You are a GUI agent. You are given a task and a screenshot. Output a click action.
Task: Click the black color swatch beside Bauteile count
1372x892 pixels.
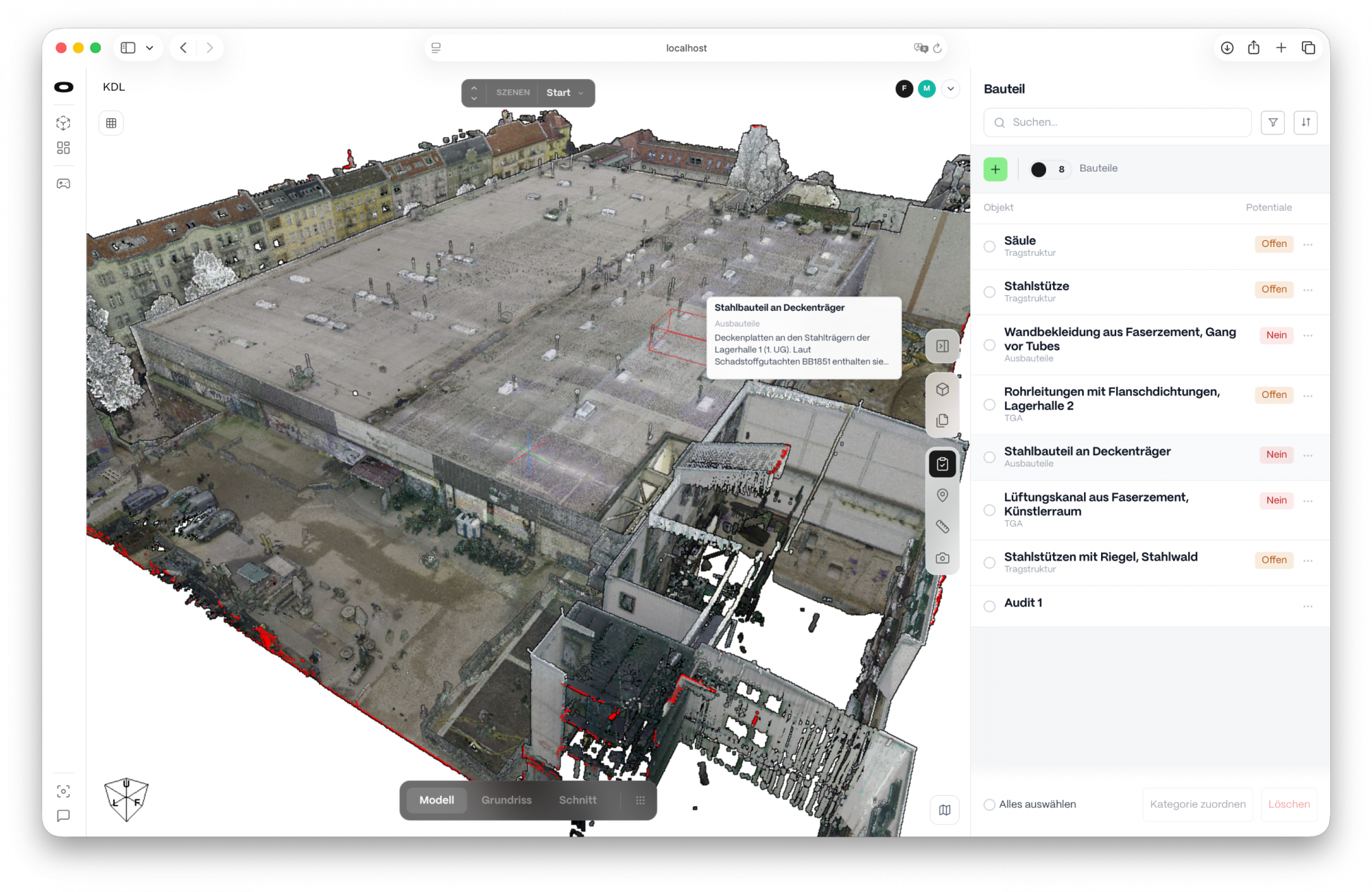point(1039,169)
